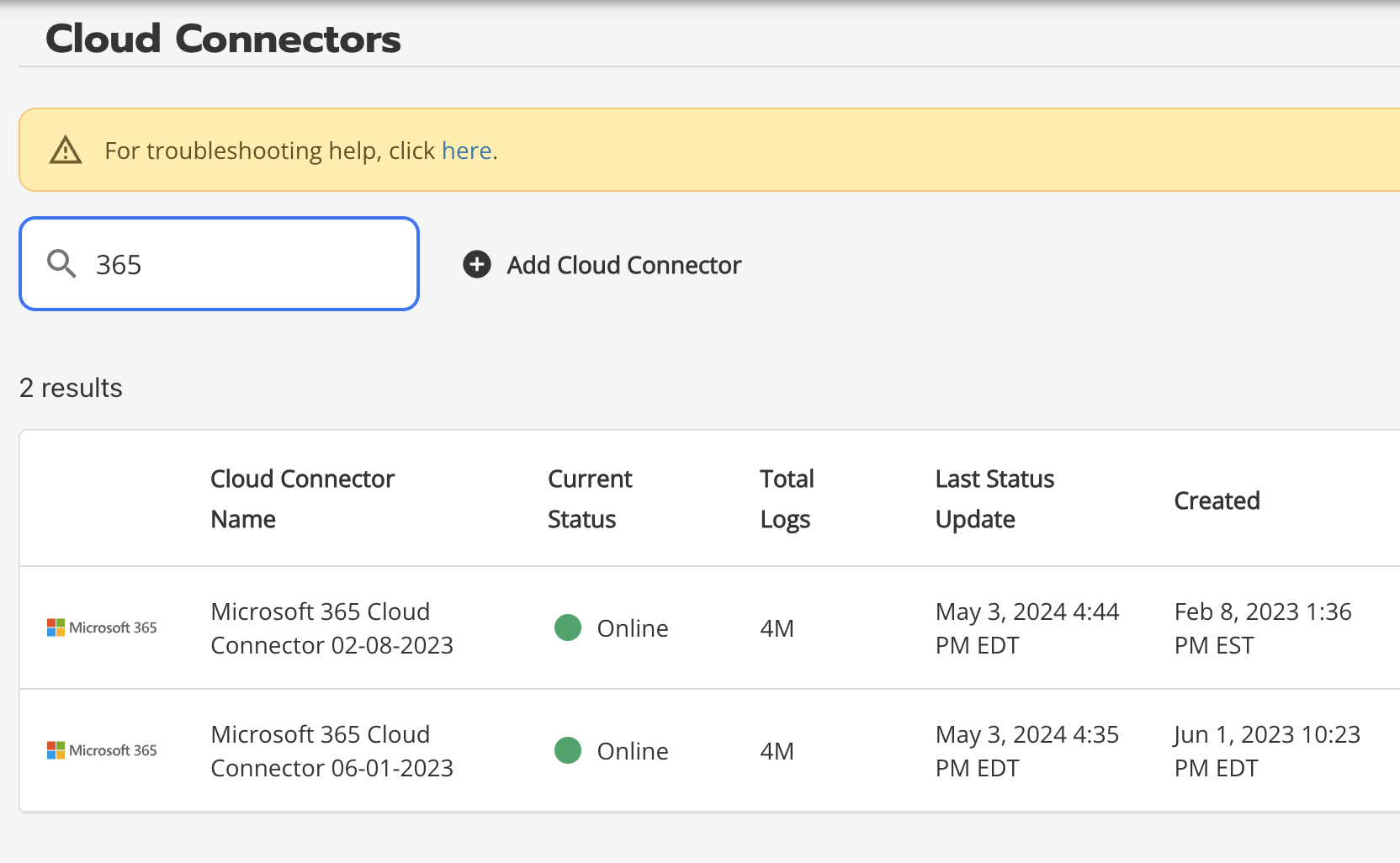Click the plus icon for adding connector
Viewport: 1400px width, 863px height.
pos(477,265)
